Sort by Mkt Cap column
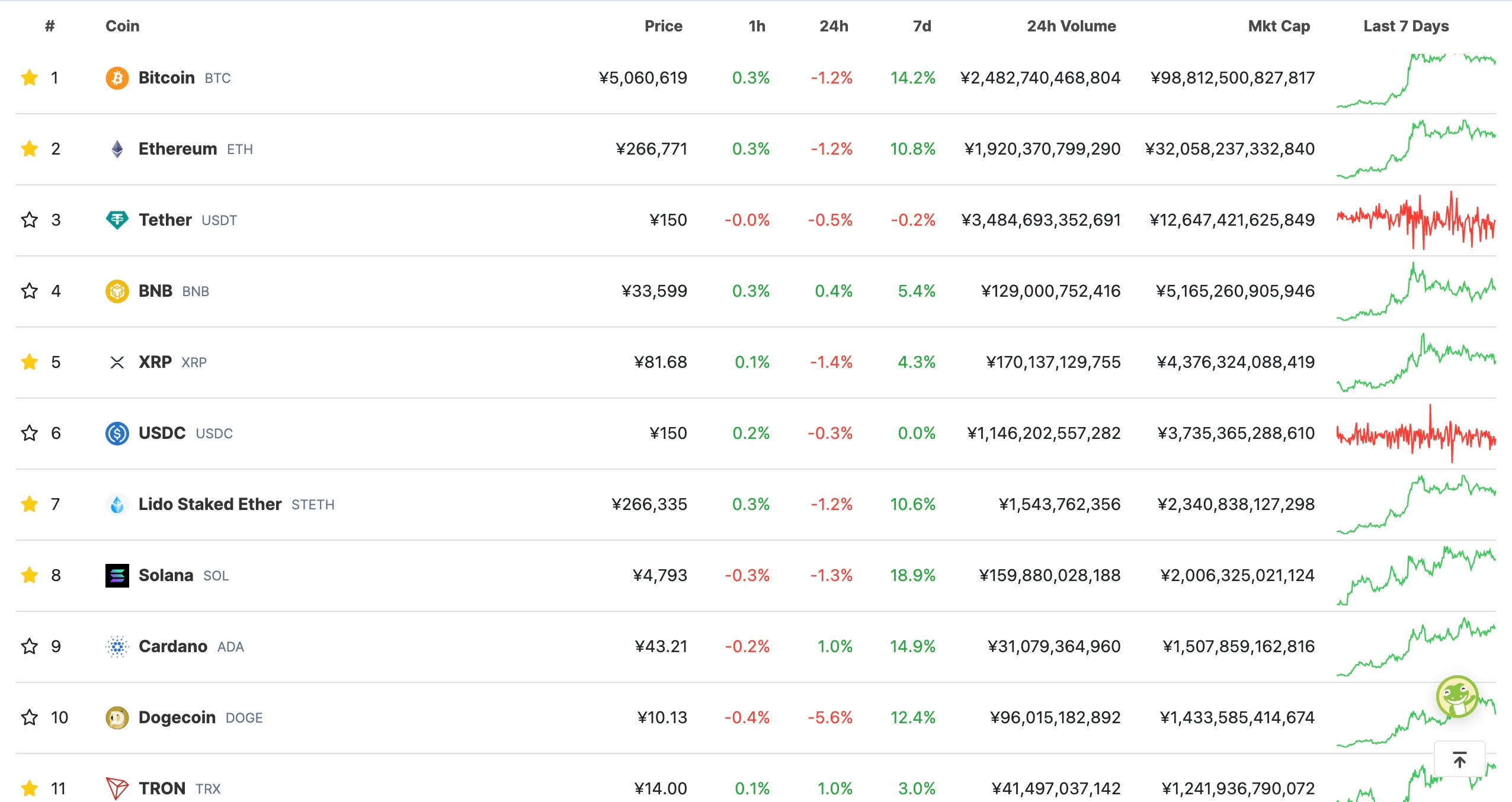Screen dimensions: 1512x802 pos(1279,26)
